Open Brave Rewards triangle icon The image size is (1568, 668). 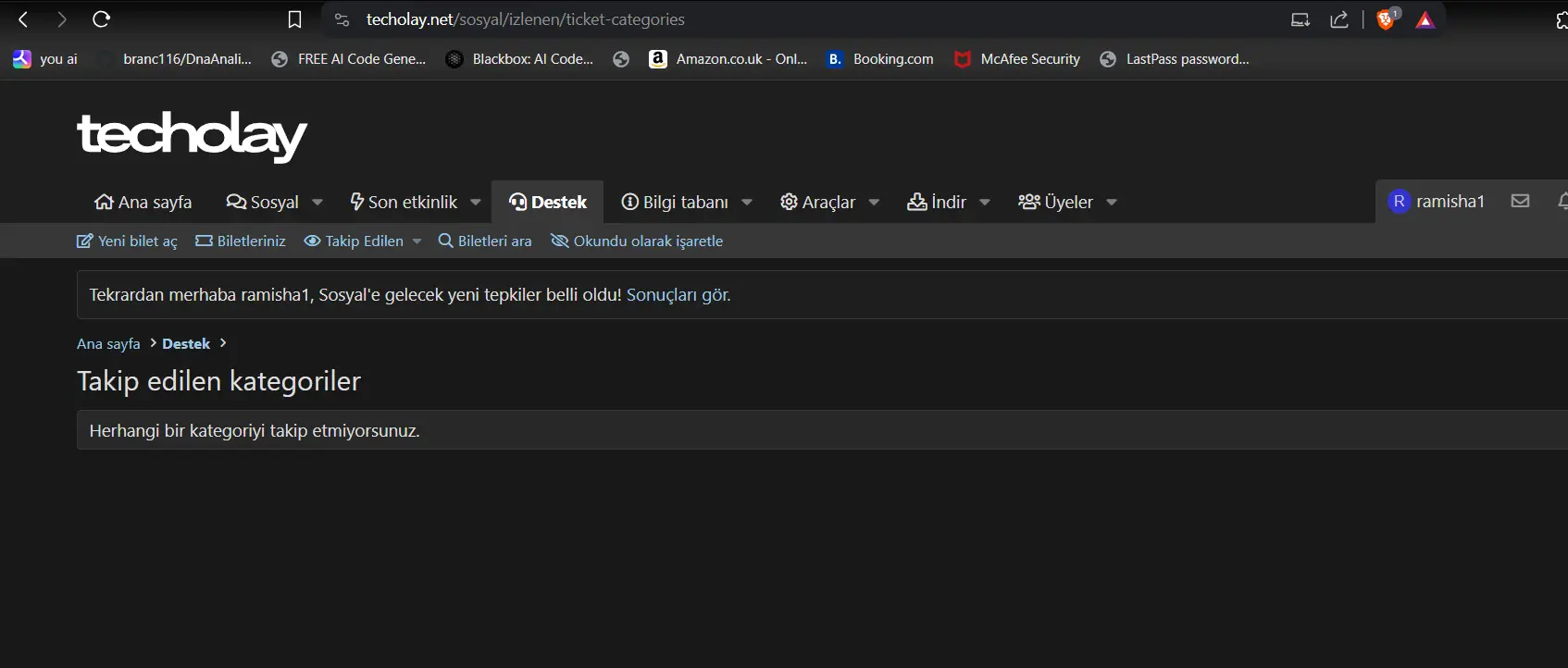(1425, 20)
